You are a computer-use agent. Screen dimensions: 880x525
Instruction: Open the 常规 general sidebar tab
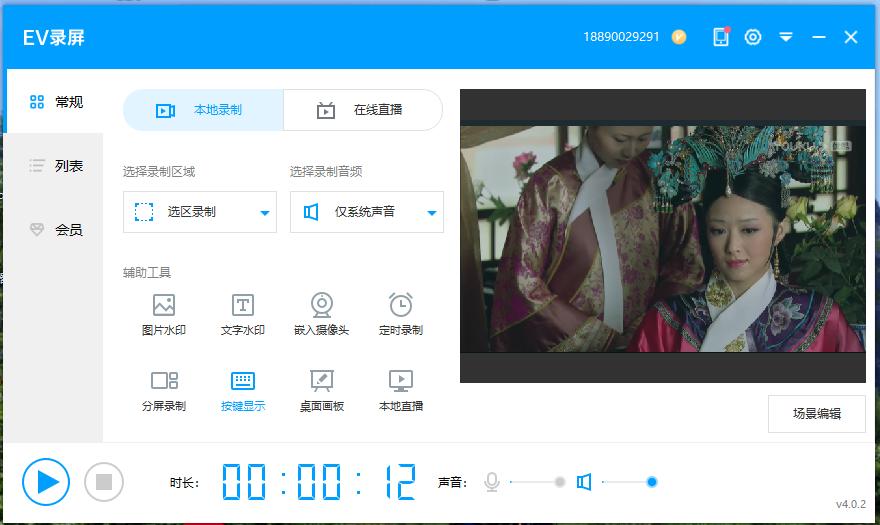tap(55, 102)
